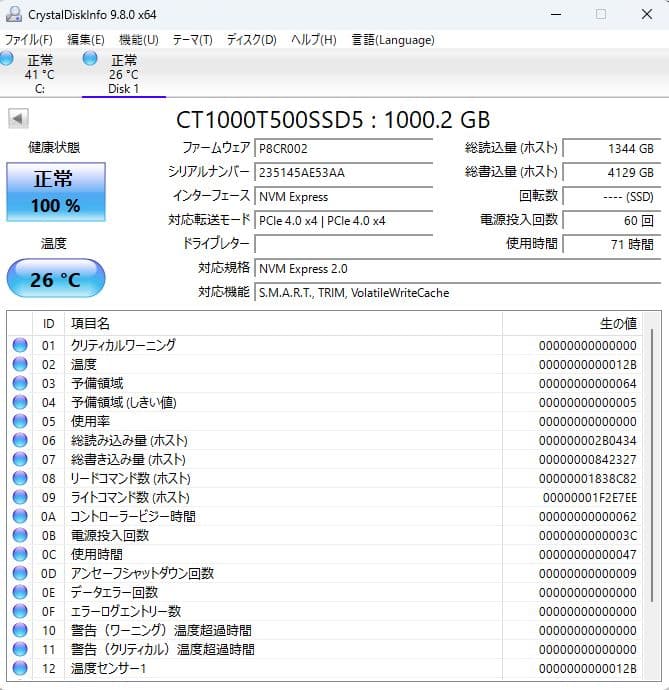The image size is (669, 690).
Task: Click the status orb for ID 10 警告 (ワーニング) 温度超過時間
Action: tap(20, 630)
